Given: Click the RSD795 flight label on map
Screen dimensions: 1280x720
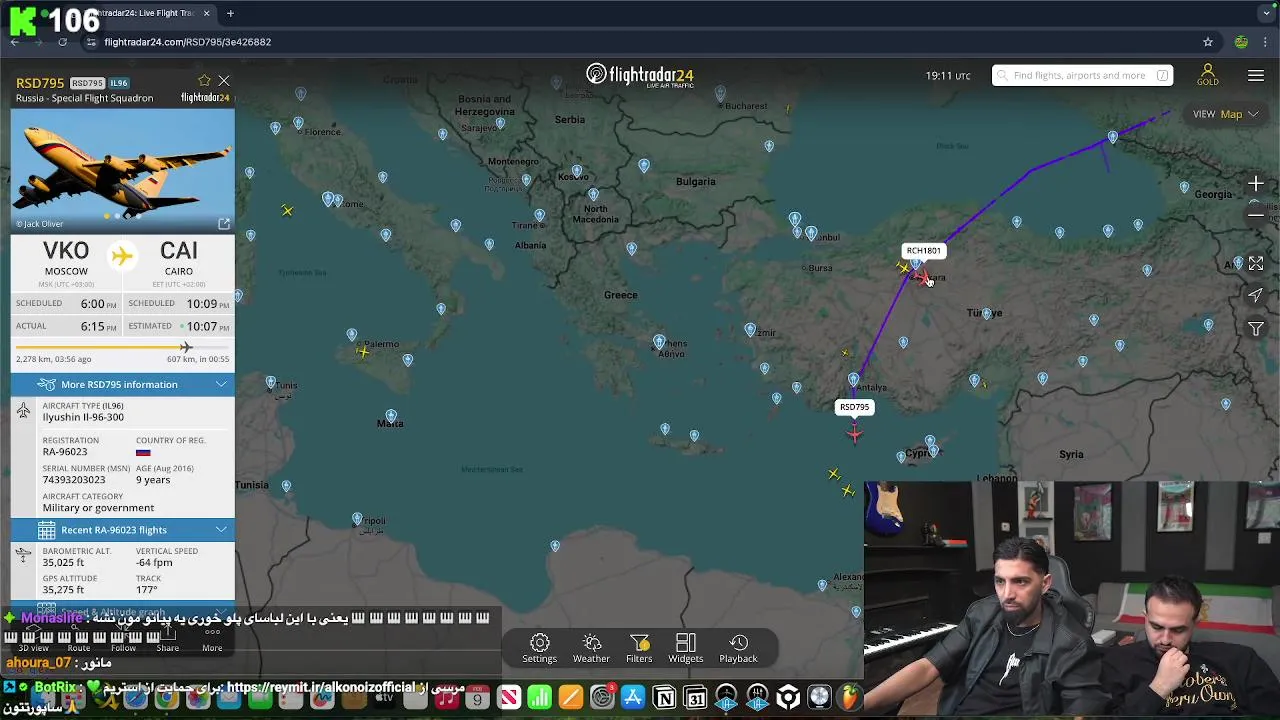Looking at the screenshot, I should point(855,407).
